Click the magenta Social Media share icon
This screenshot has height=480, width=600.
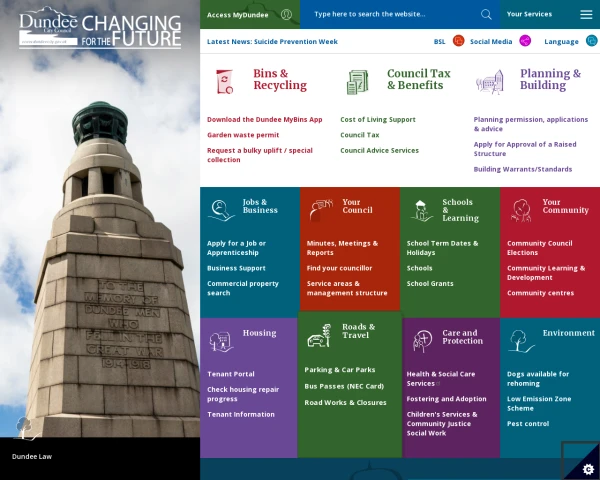525,41
